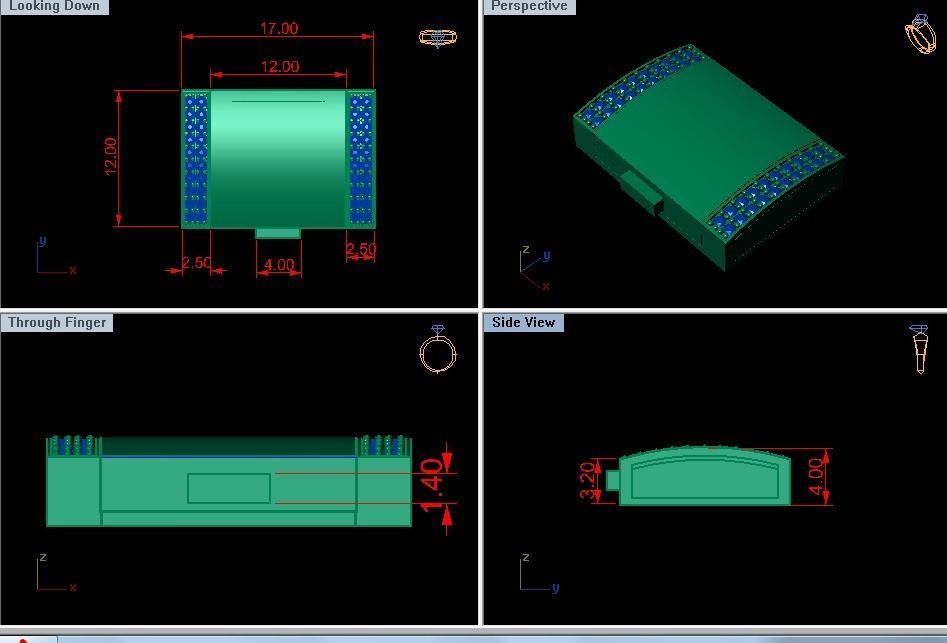The height and width of the screenshot is (643, 947).
Task: Click the xyz axes icon in Perspective viewport
Action: [x=535, y=267]
